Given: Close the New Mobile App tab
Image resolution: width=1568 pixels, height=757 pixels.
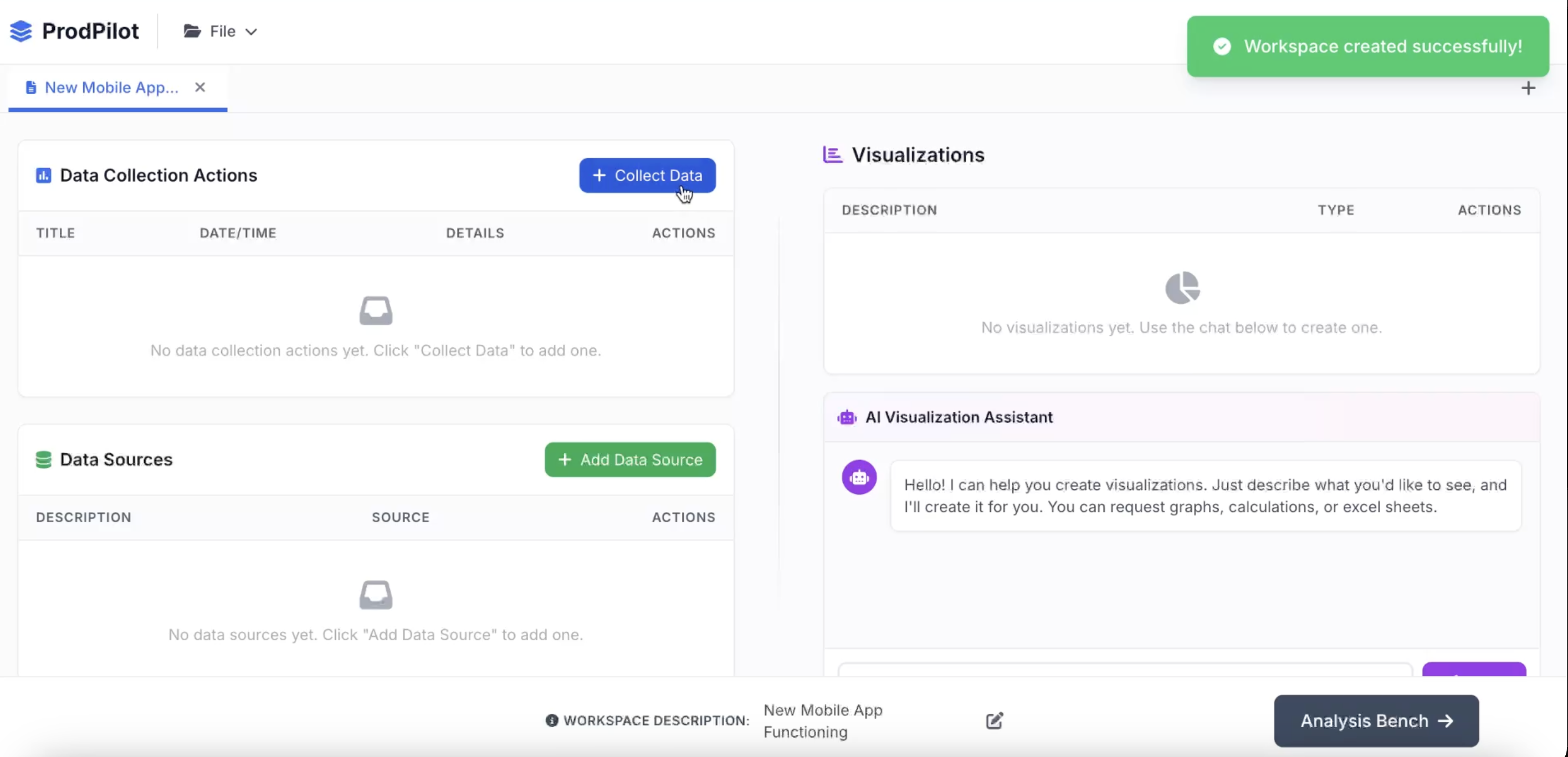Looking at the screenshot, I should tap(199, 88).
